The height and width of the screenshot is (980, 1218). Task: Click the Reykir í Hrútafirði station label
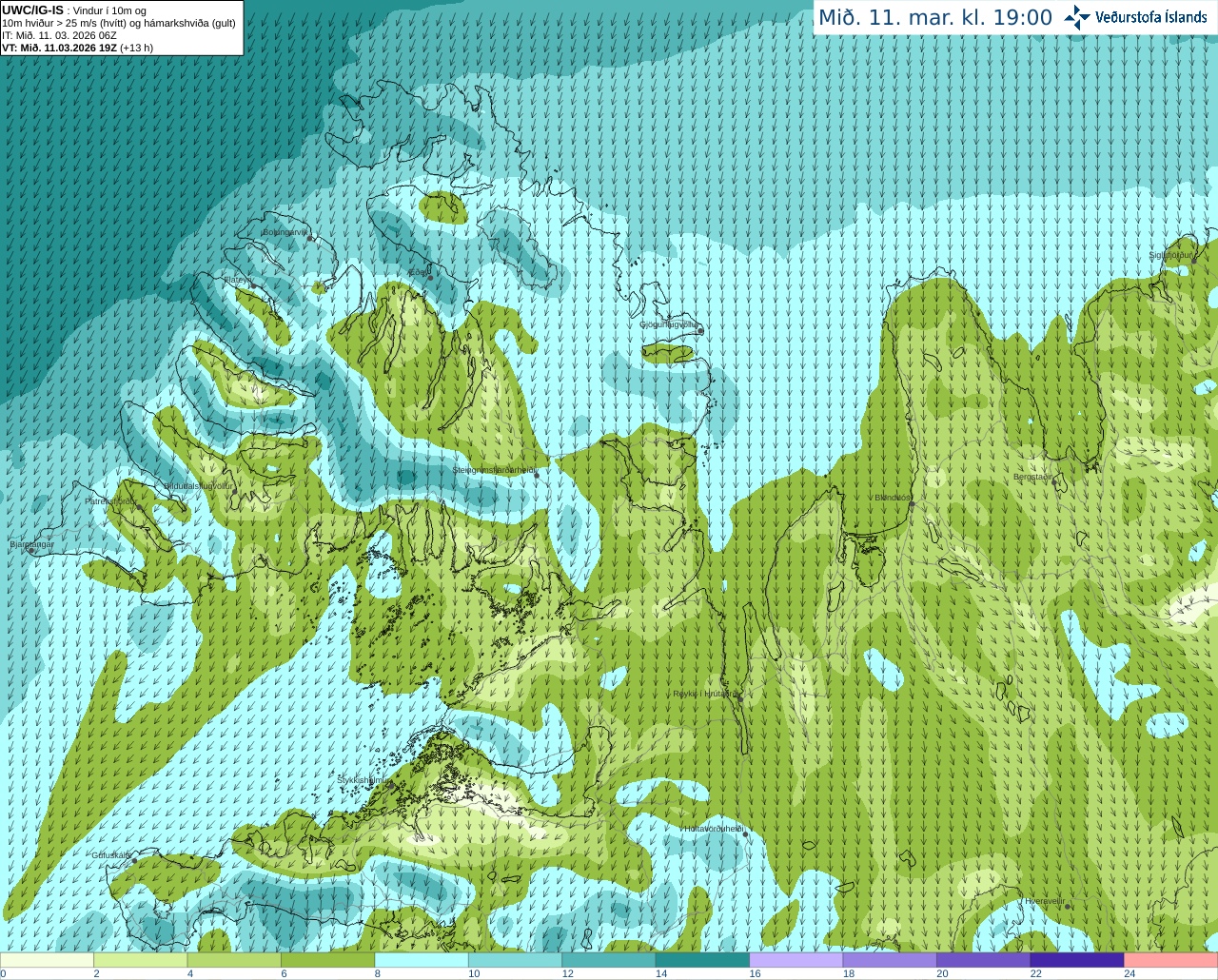(706, 694)
